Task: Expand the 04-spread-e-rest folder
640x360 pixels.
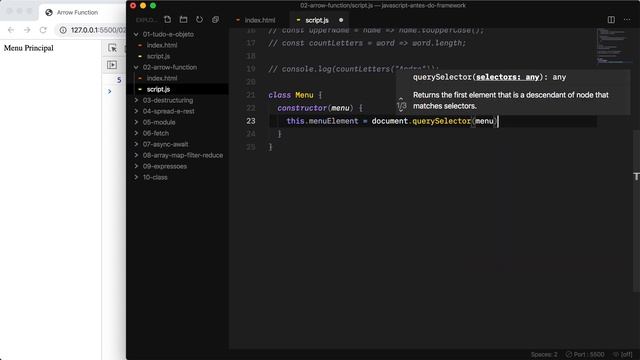Action: tap(168, 111)
